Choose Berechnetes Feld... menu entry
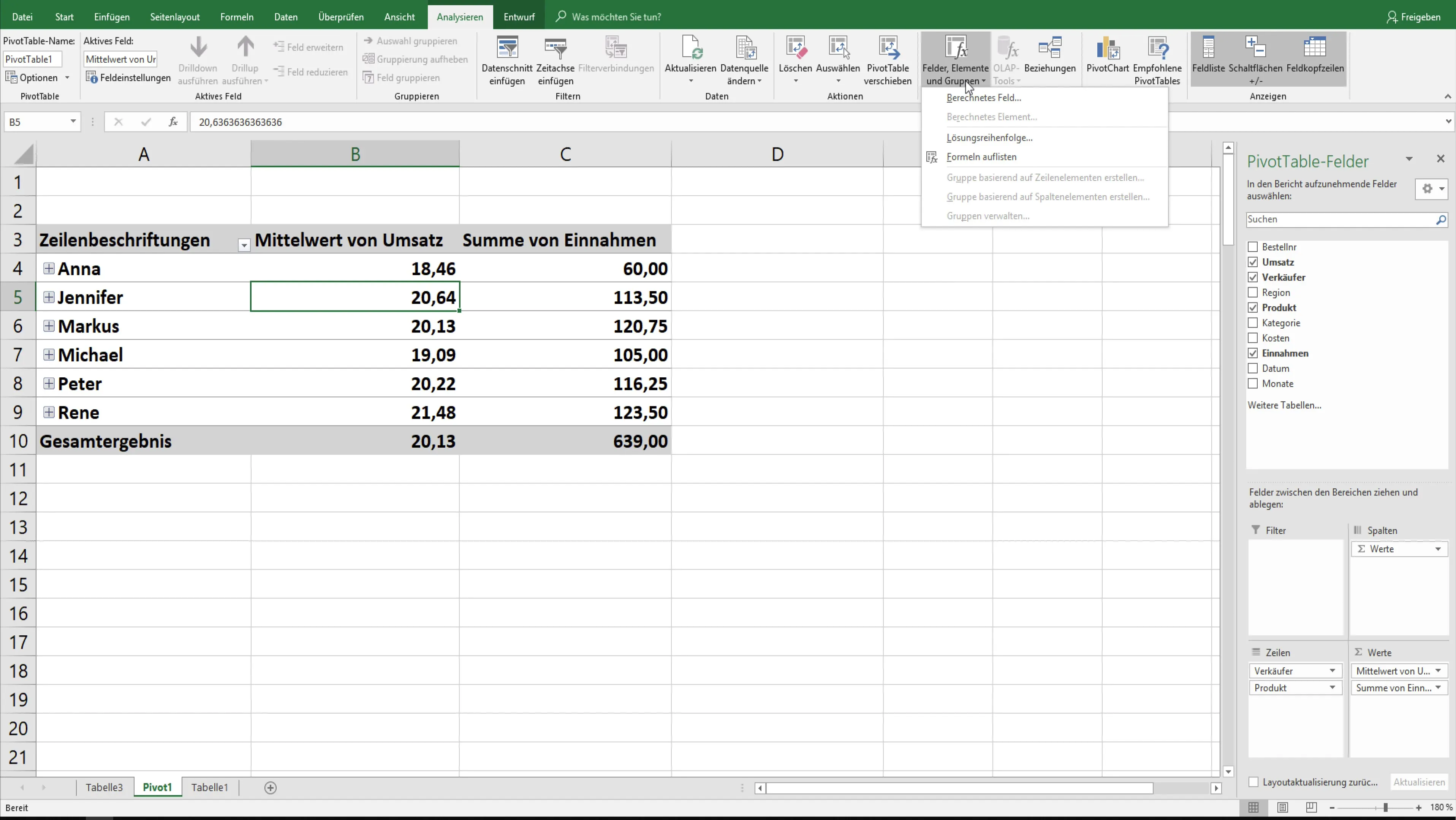Image resolution: width=1456 pixels, height=820 pixels. tap(983, 98)
